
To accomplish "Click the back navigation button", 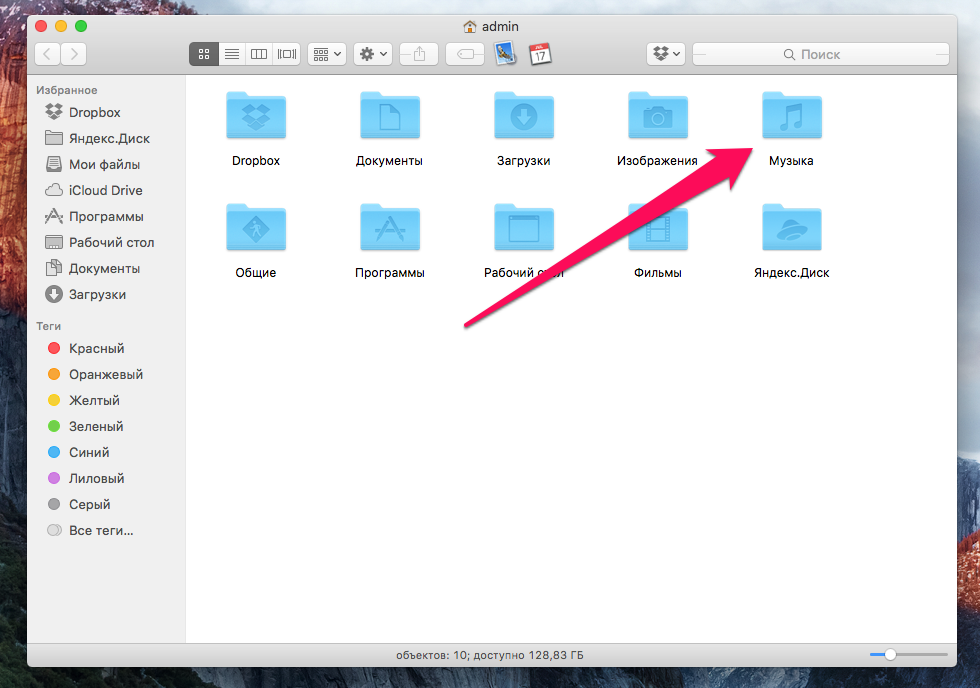I will pos(47,54).
